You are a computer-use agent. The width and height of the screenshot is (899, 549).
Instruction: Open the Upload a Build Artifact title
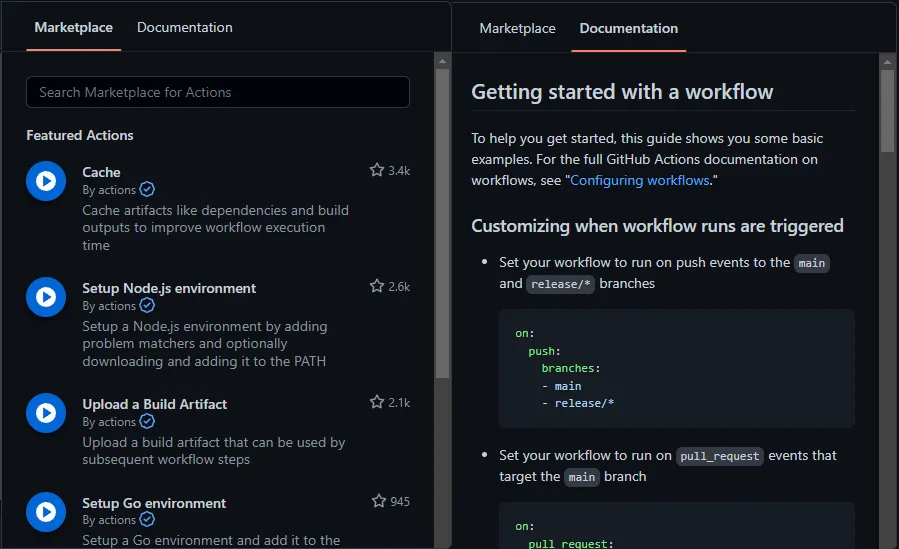[x=155, y=405]
